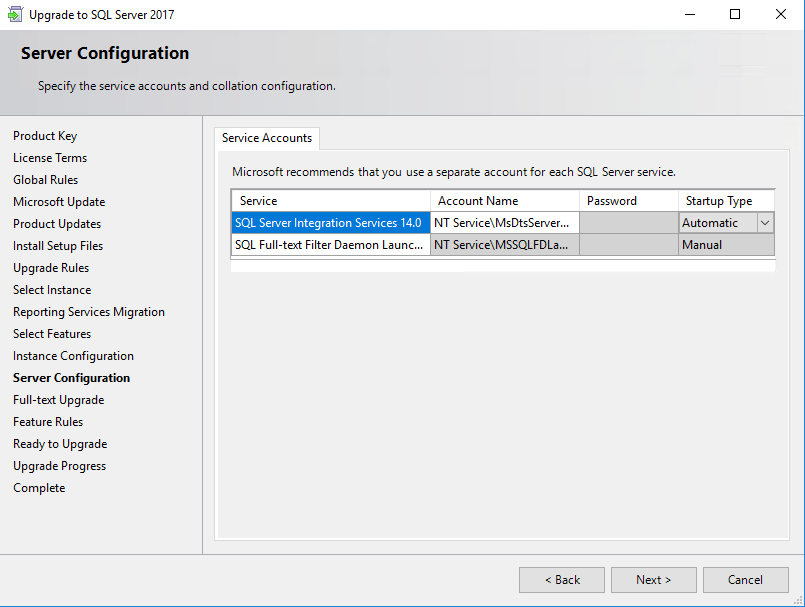Click the < Back button
Viewport: 805px width, 607px height.
[562, 580]
